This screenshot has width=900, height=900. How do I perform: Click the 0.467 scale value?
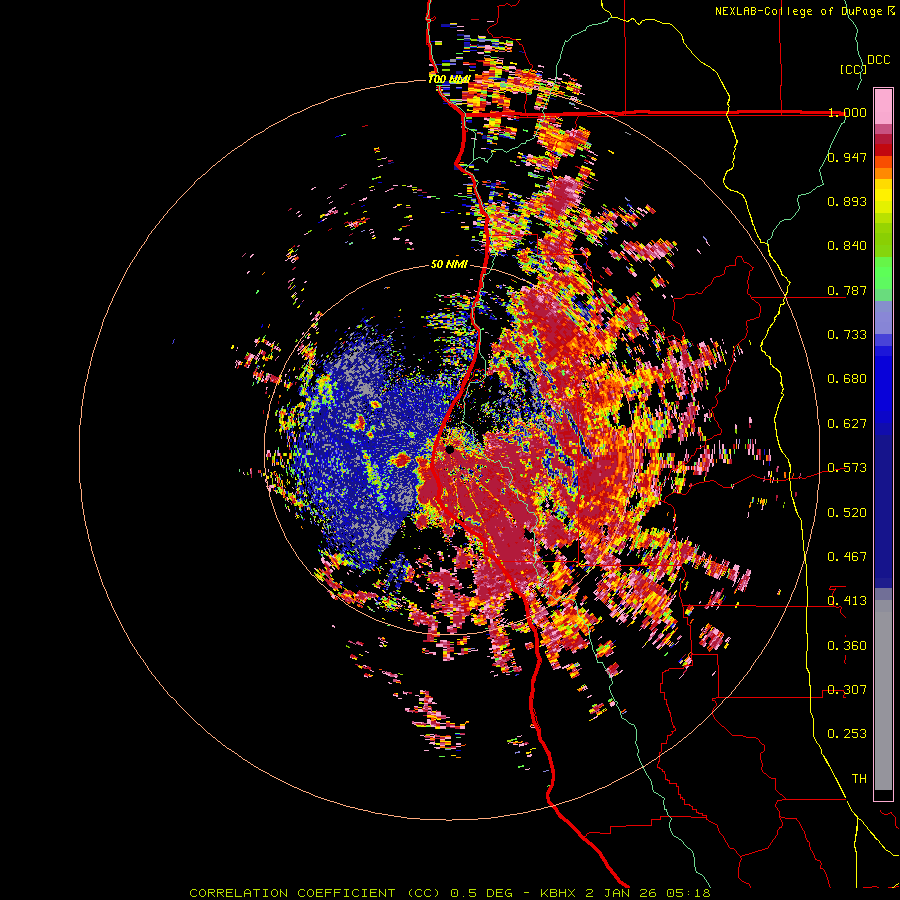847,557
